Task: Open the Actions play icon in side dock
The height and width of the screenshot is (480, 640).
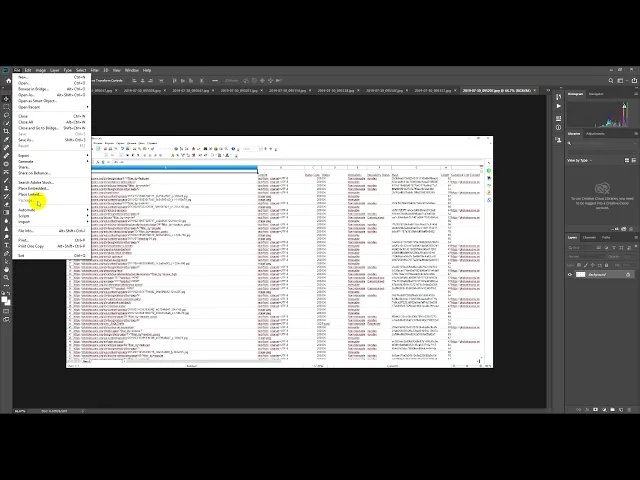Action: click(558, 106)
